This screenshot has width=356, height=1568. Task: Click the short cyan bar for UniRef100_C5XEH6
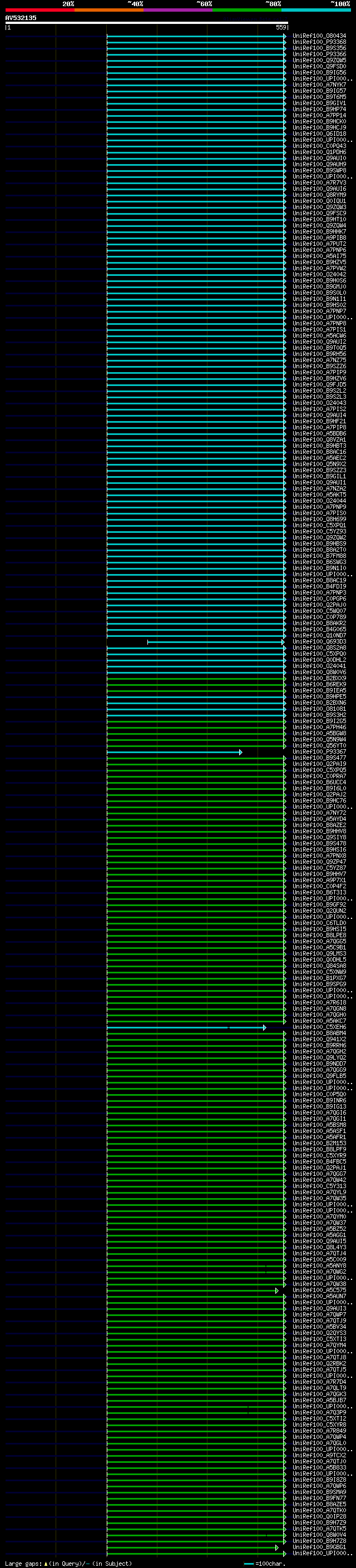click(186, 1027)
